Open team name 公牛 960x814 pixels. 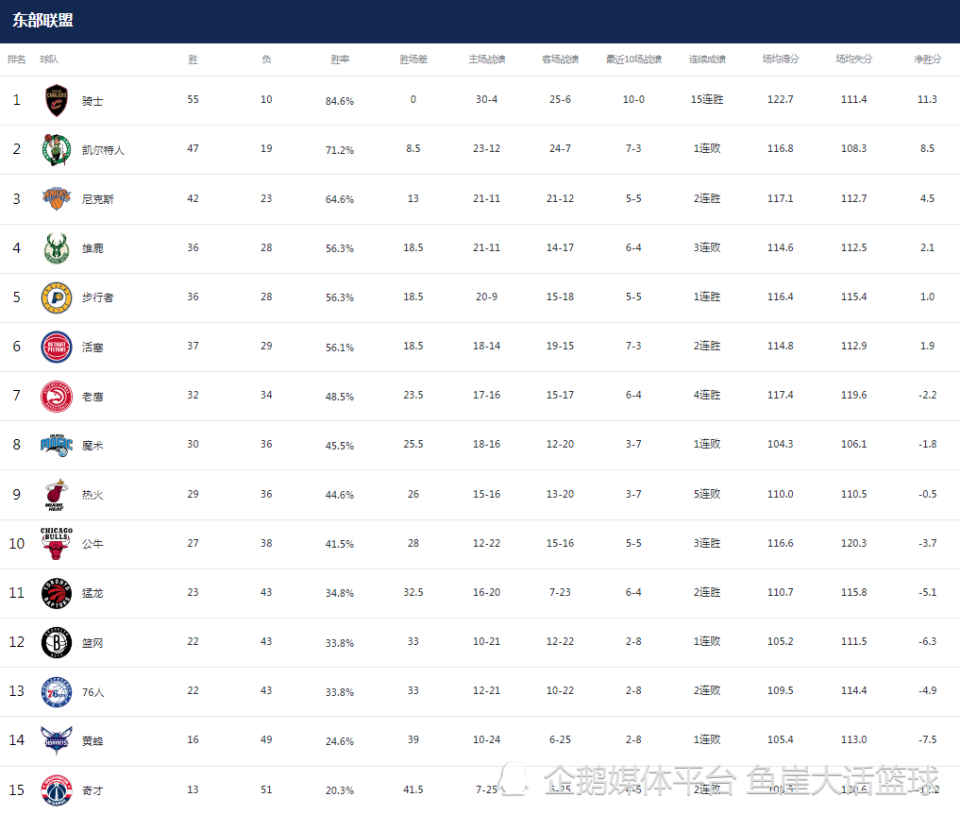(92, 543)
